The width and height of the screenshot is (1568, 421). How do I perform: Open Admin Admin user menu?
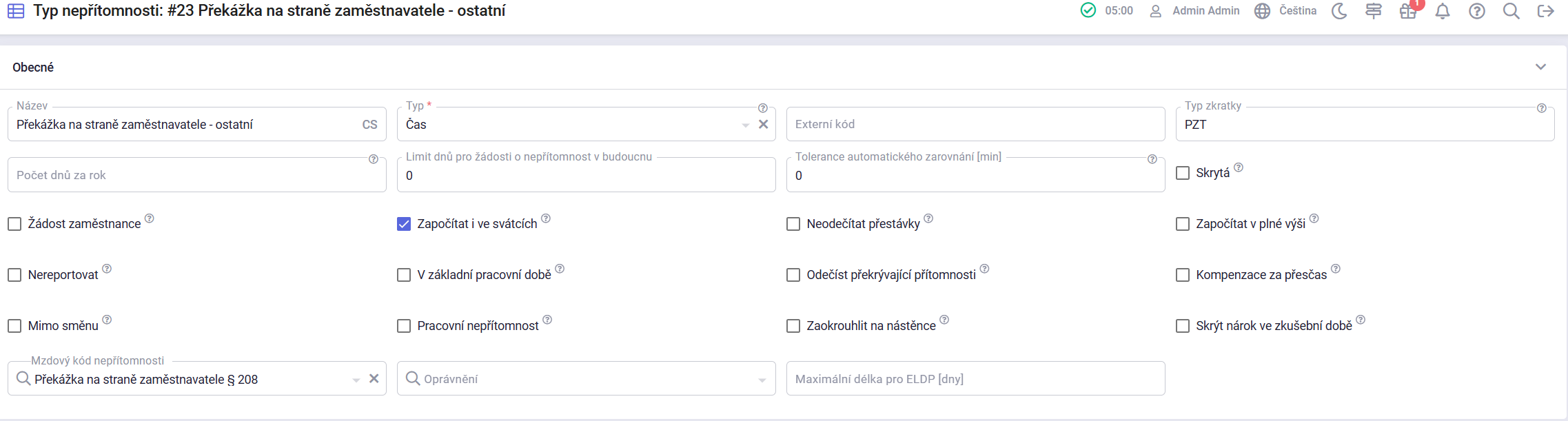click(1195, 11)
